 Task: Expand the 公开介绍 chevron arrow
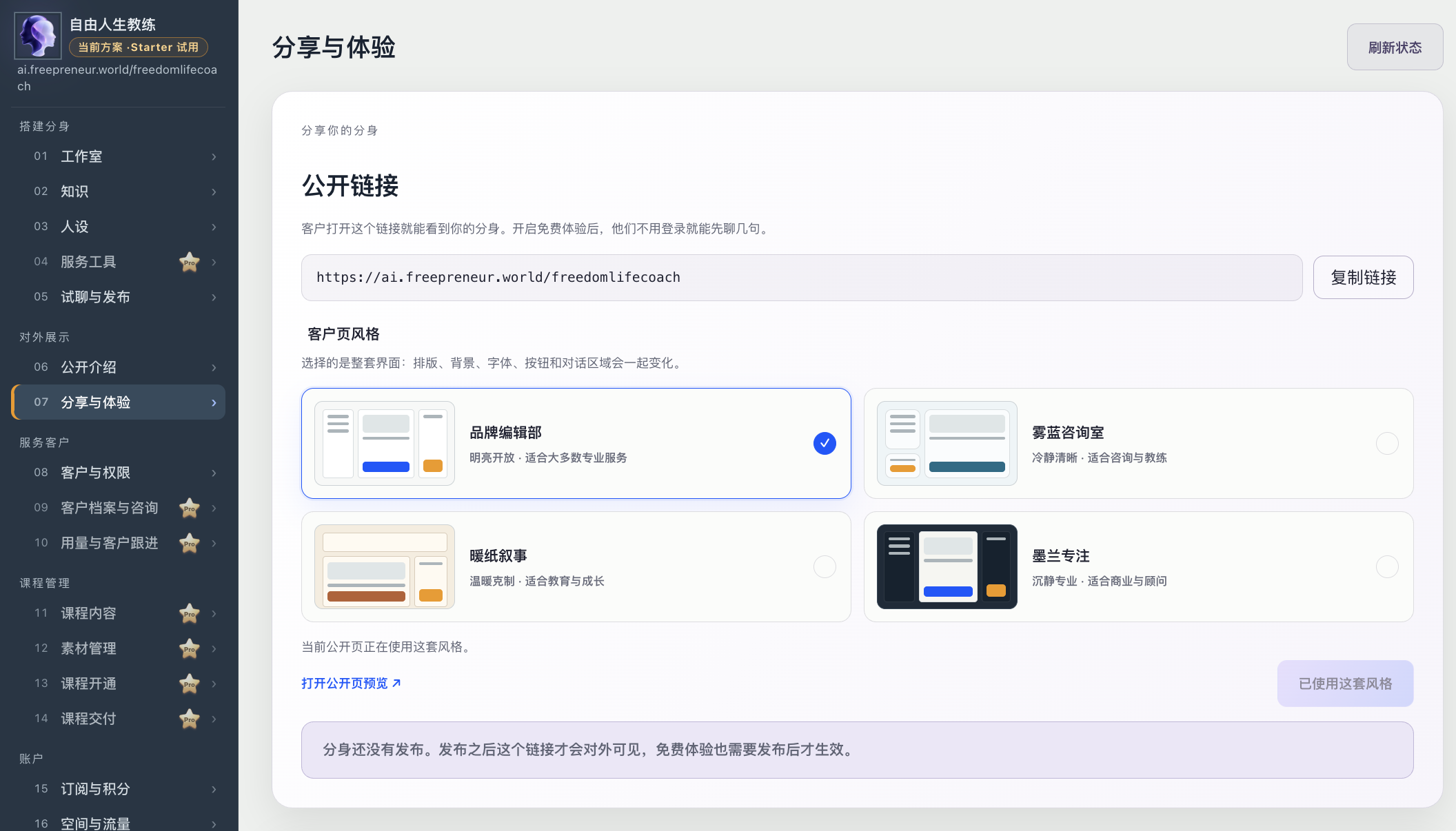click(214, 367)
